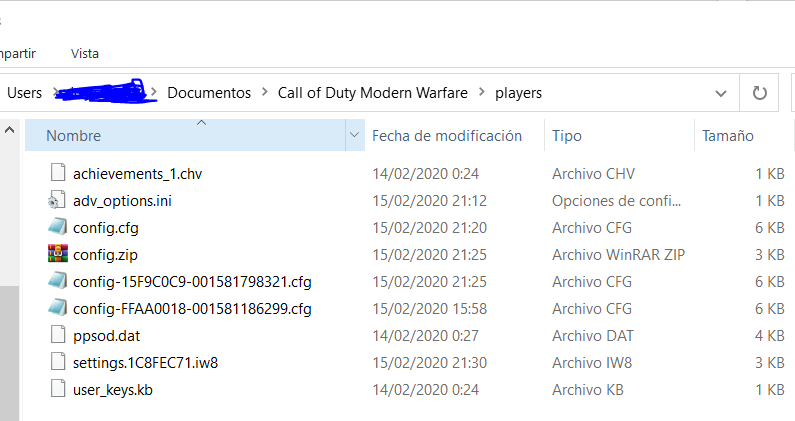
Task: Click the navigation pane scrollbar thumb
Action: [x=9, y=353]
